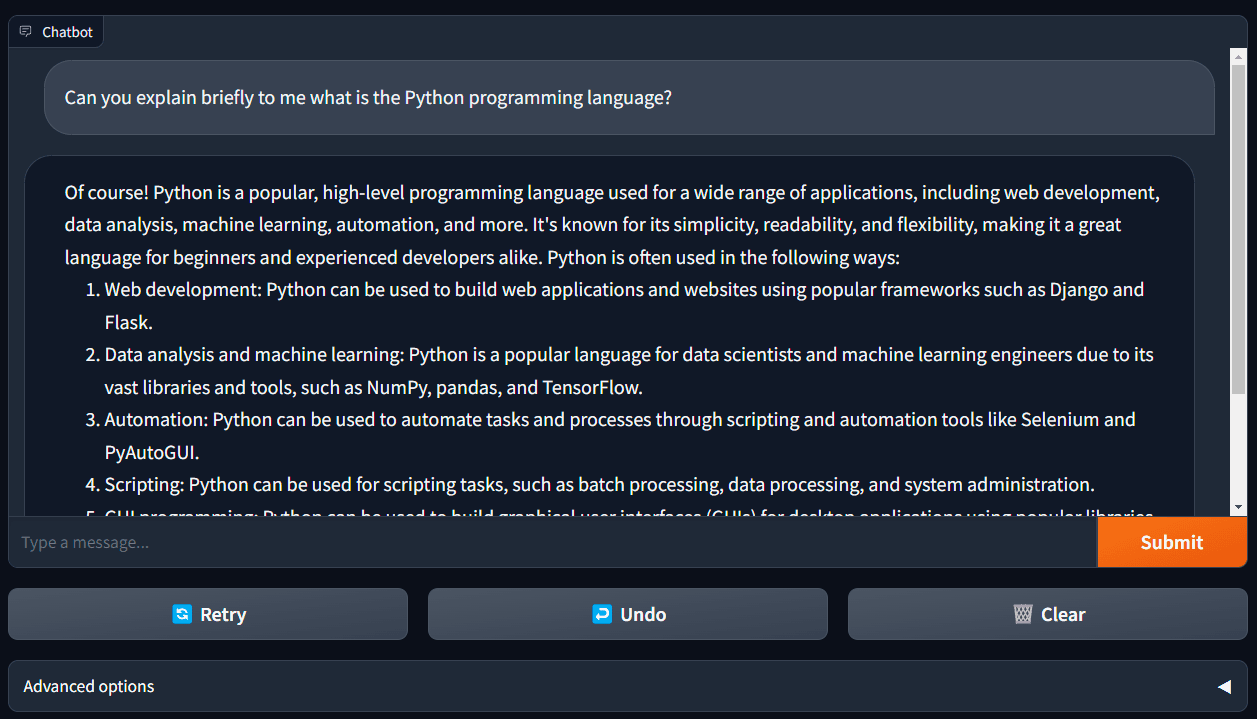
Task: Click the blue Undo arrow icon
Action: tap(602, 614)
